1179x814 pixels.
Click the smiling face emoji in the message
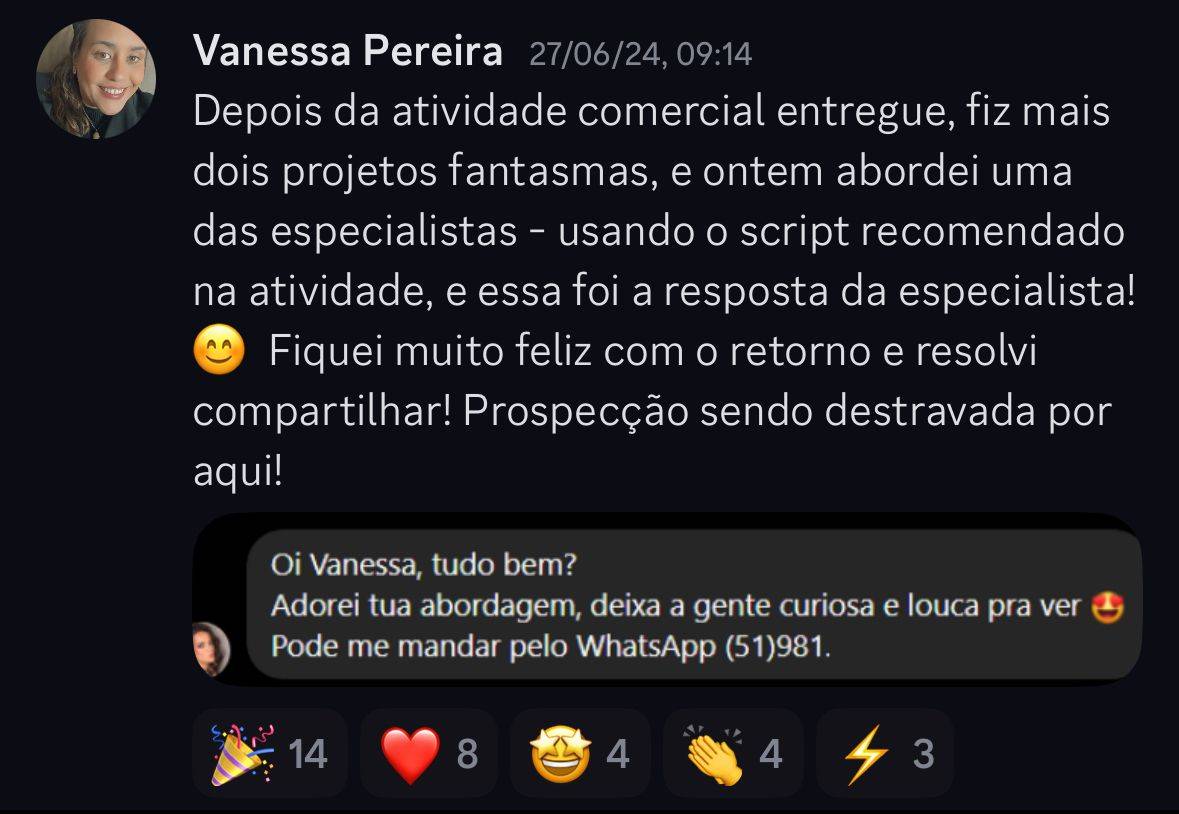coord(220,351)
